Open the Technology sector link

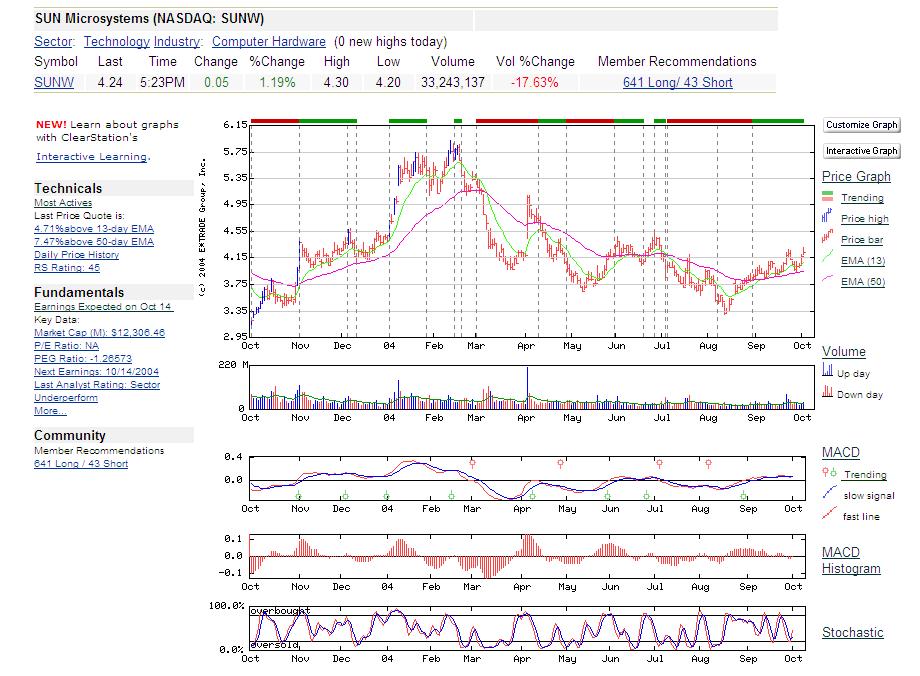click(116, 41)
